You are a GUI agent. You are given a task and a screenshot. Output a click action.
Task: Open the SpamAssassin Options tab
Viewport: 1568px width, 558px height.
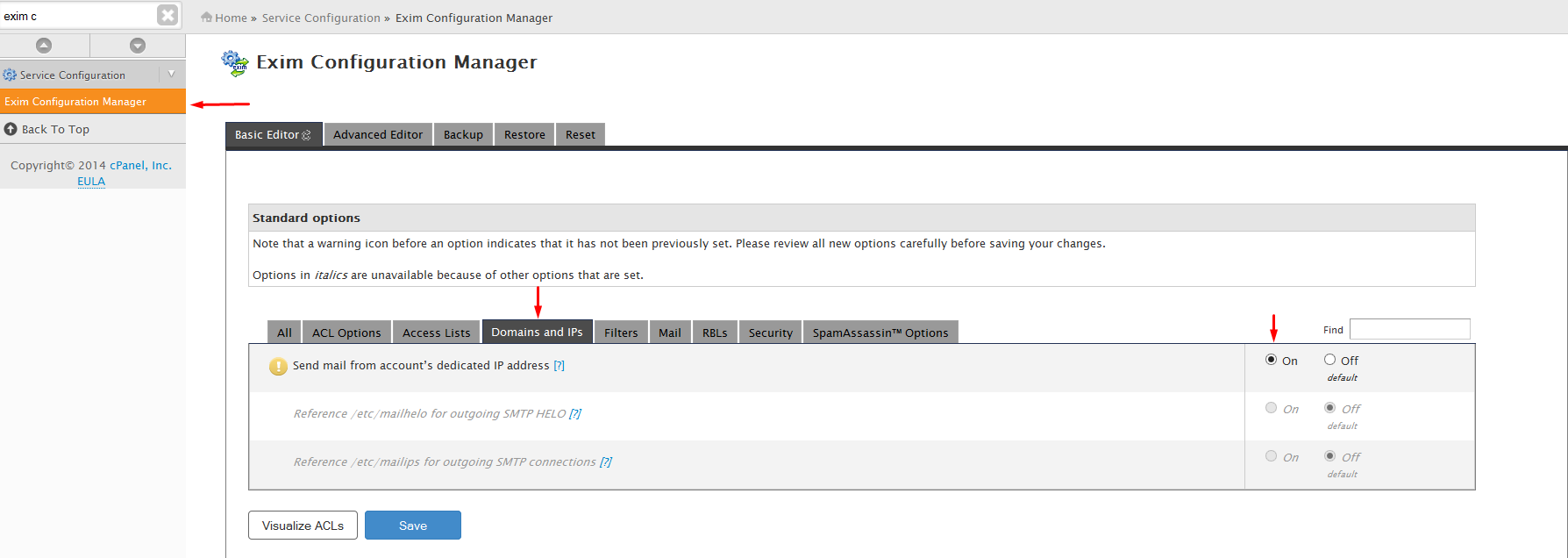tap(880, 333)
